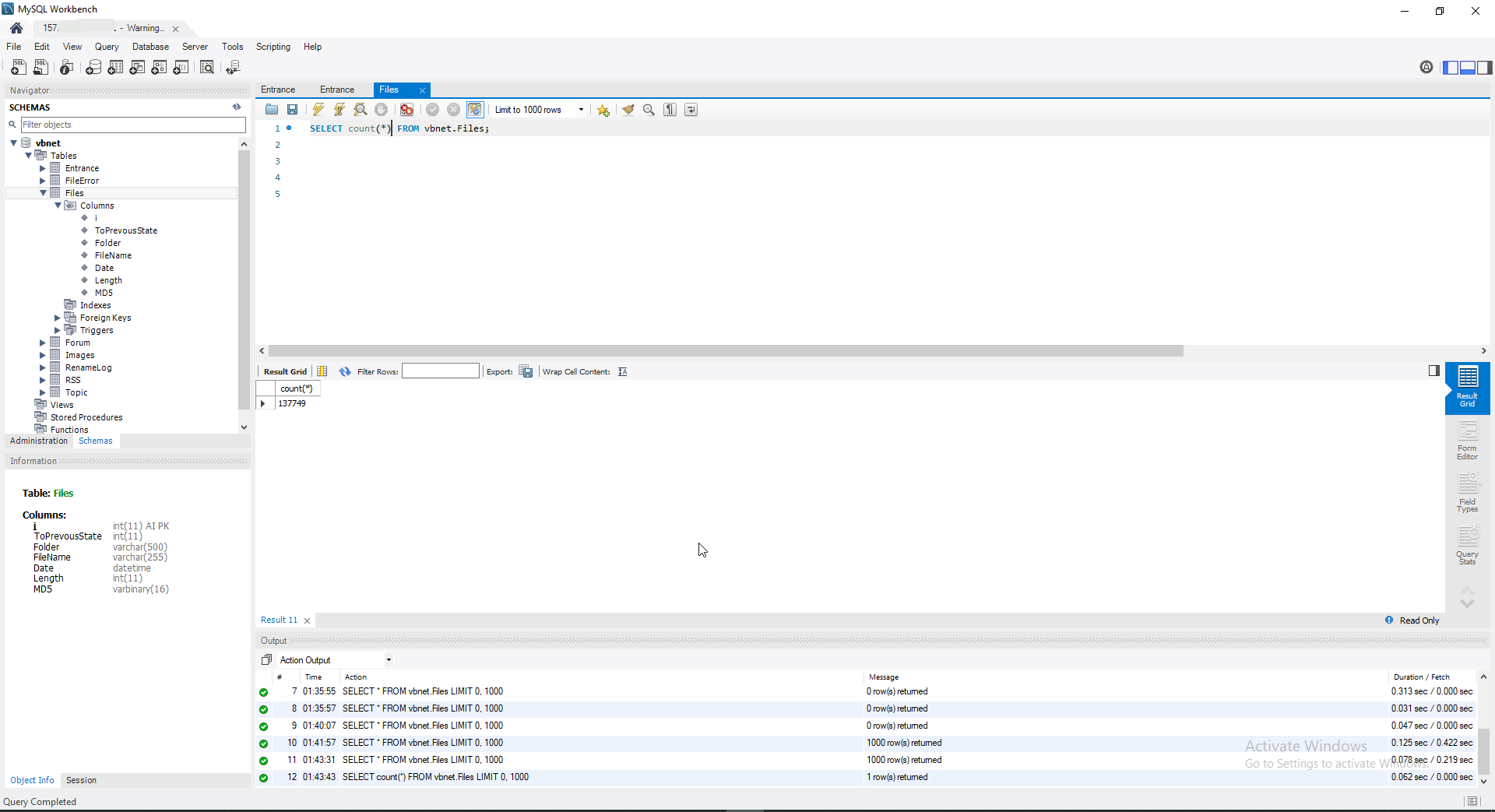Screen dimensions: 1495x812
Task: Create a new schema toolbar icon
Action: [x=93, y=68]
